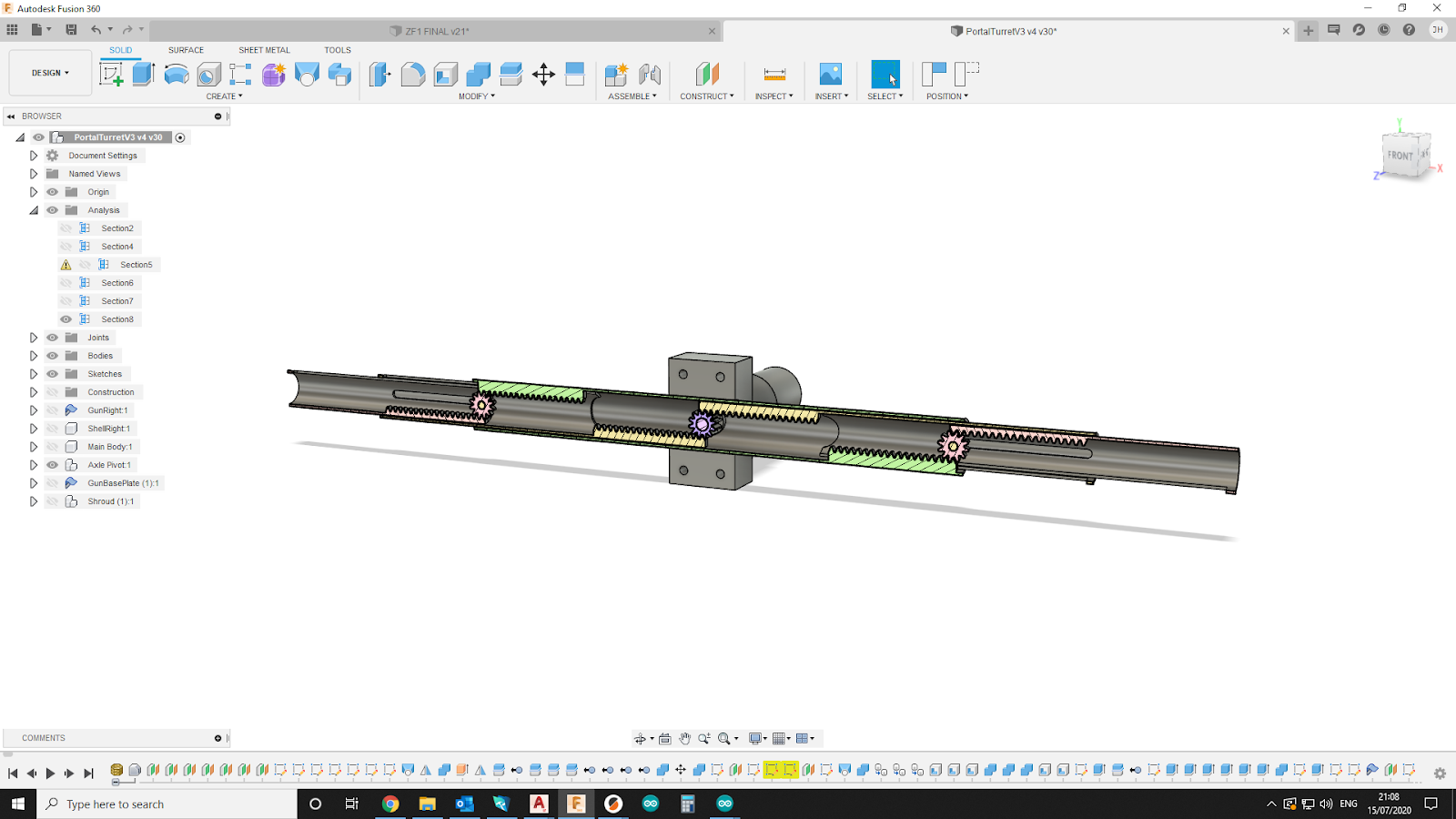
Task: Select the Align tool in Modify
Action: tap(575, 74)
